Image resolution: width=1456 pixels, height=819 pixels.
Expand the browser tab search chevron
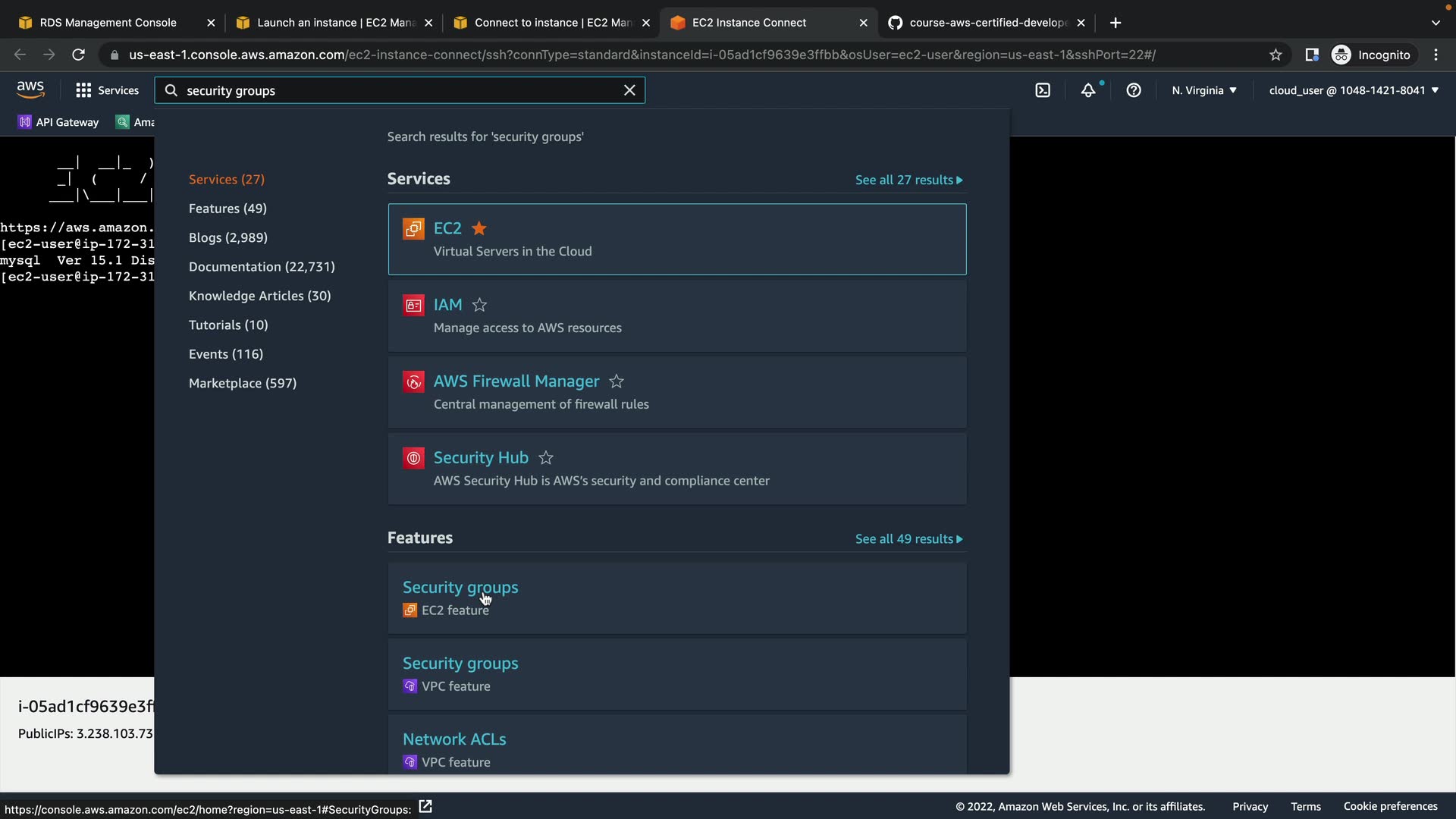coord(1436,23)
